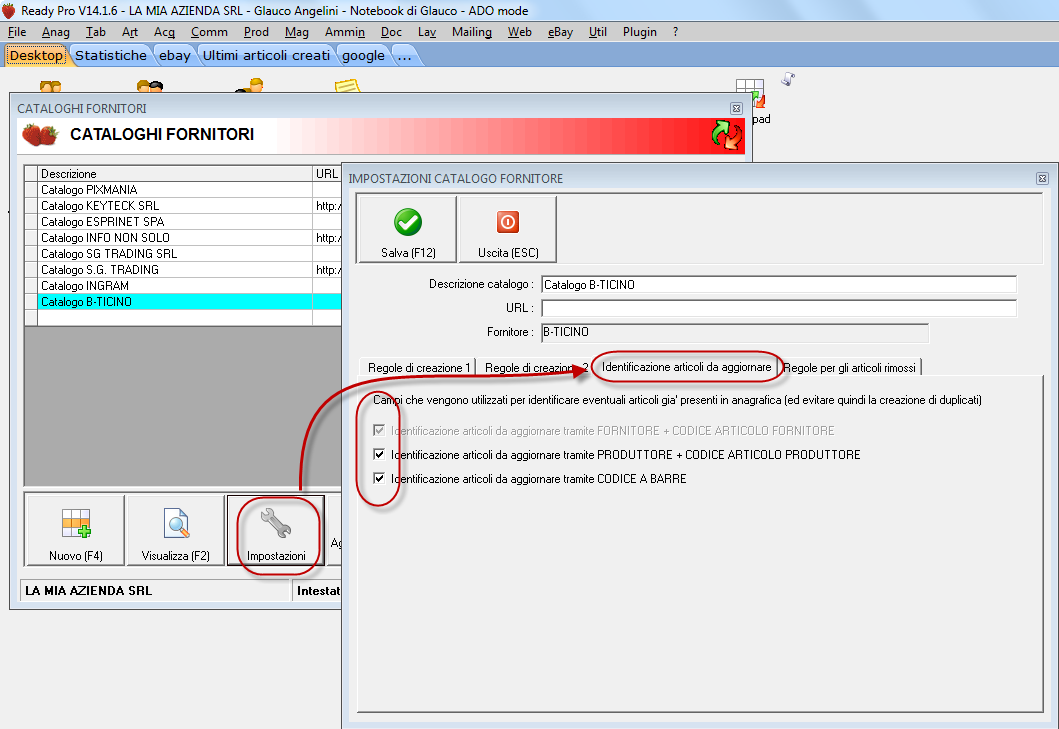Click the Descrizione catalogo input field
The width and height of the screenshot is (1059, 729).
click(x=779, y=284)
